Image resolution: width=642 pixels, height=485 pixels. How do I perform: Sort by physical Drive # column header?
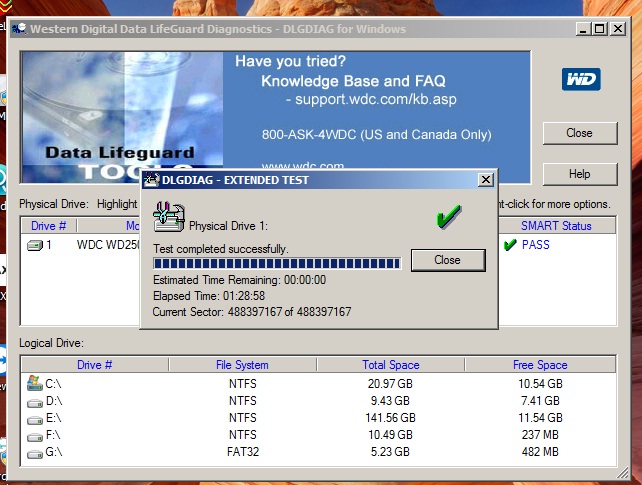point(49,226)
